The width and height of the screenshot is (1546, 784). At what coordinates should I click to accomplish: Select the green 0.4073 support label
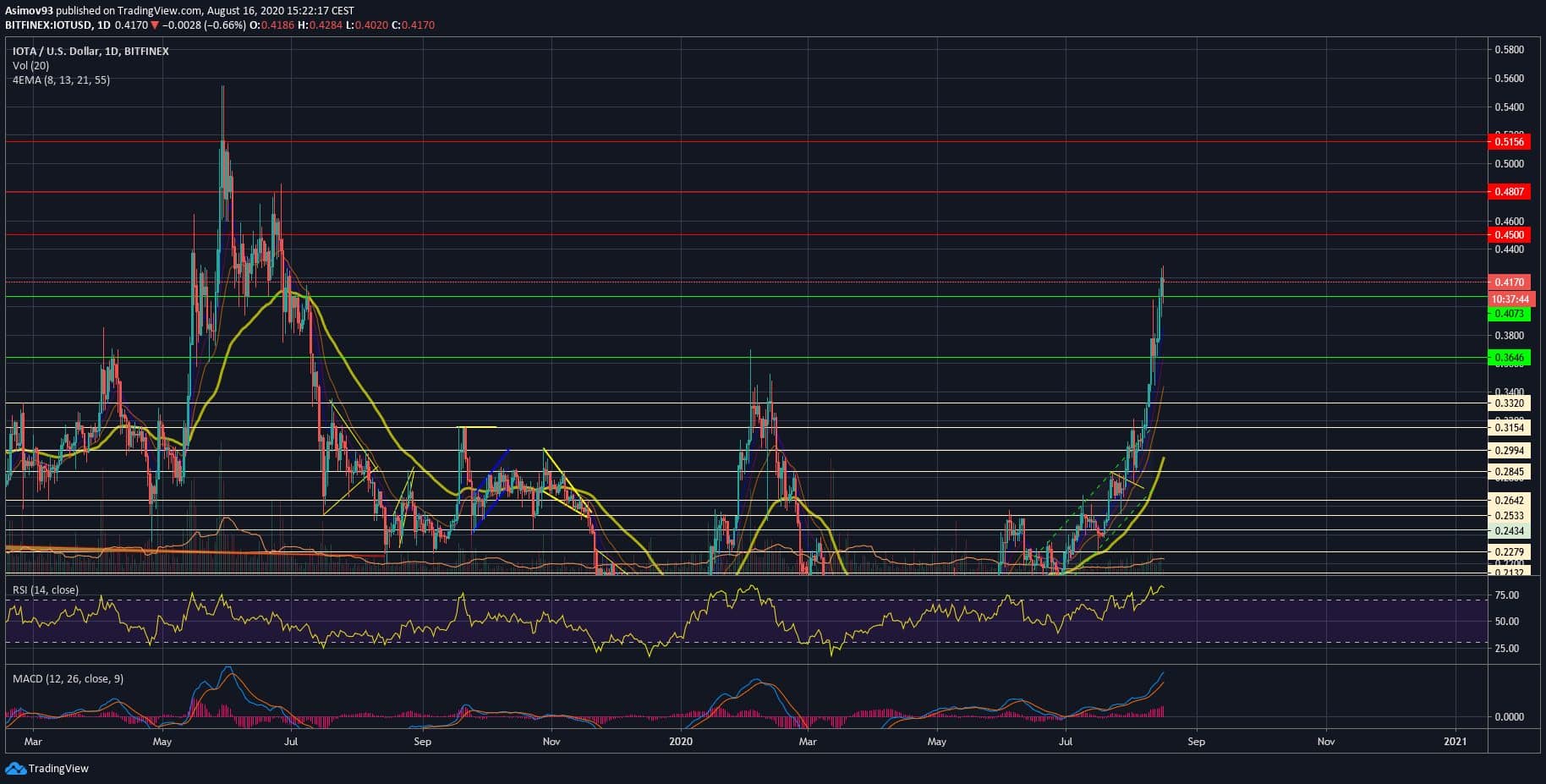click(x=1509, y=314)
